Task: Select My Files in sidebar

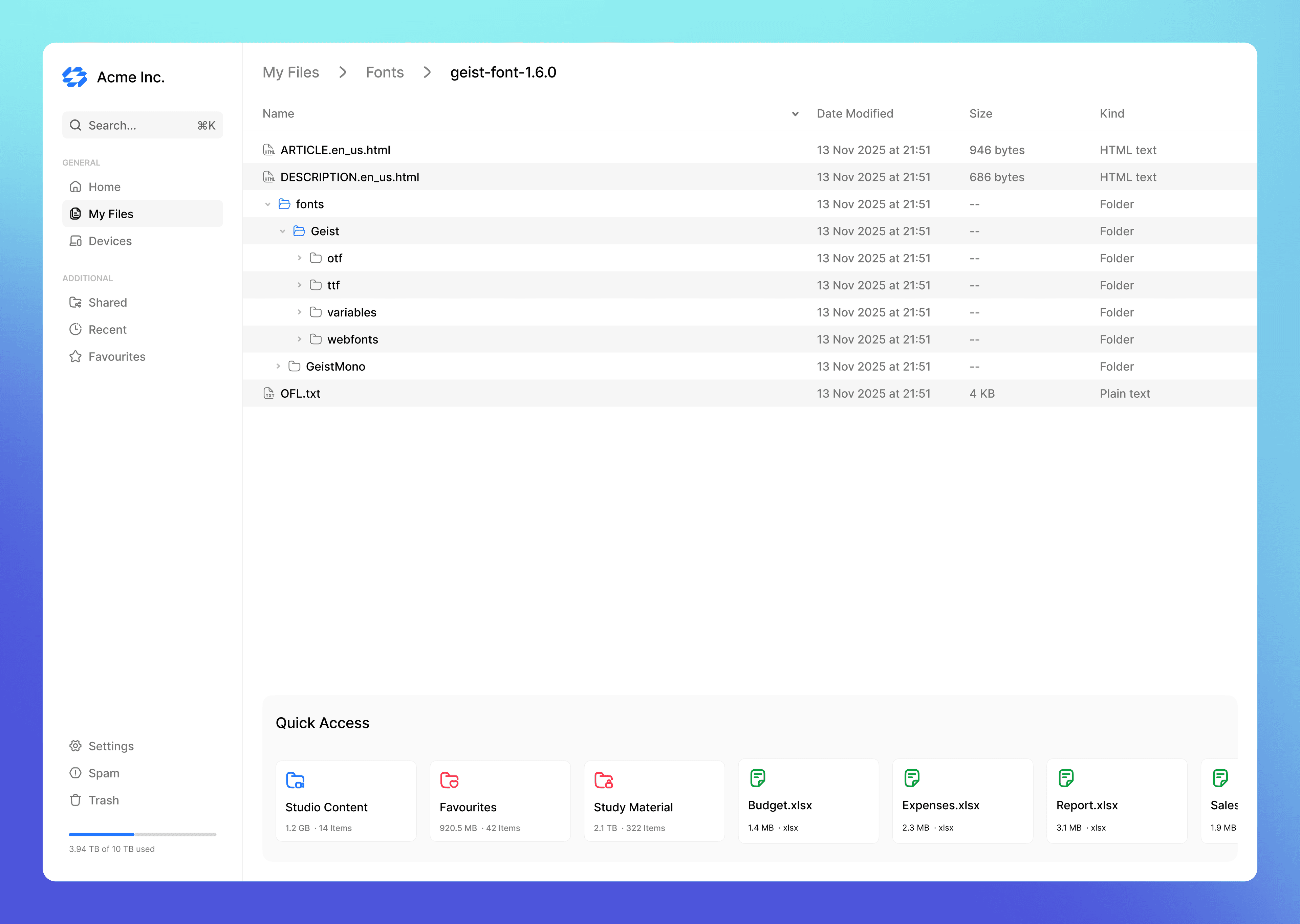Action: 110,214
